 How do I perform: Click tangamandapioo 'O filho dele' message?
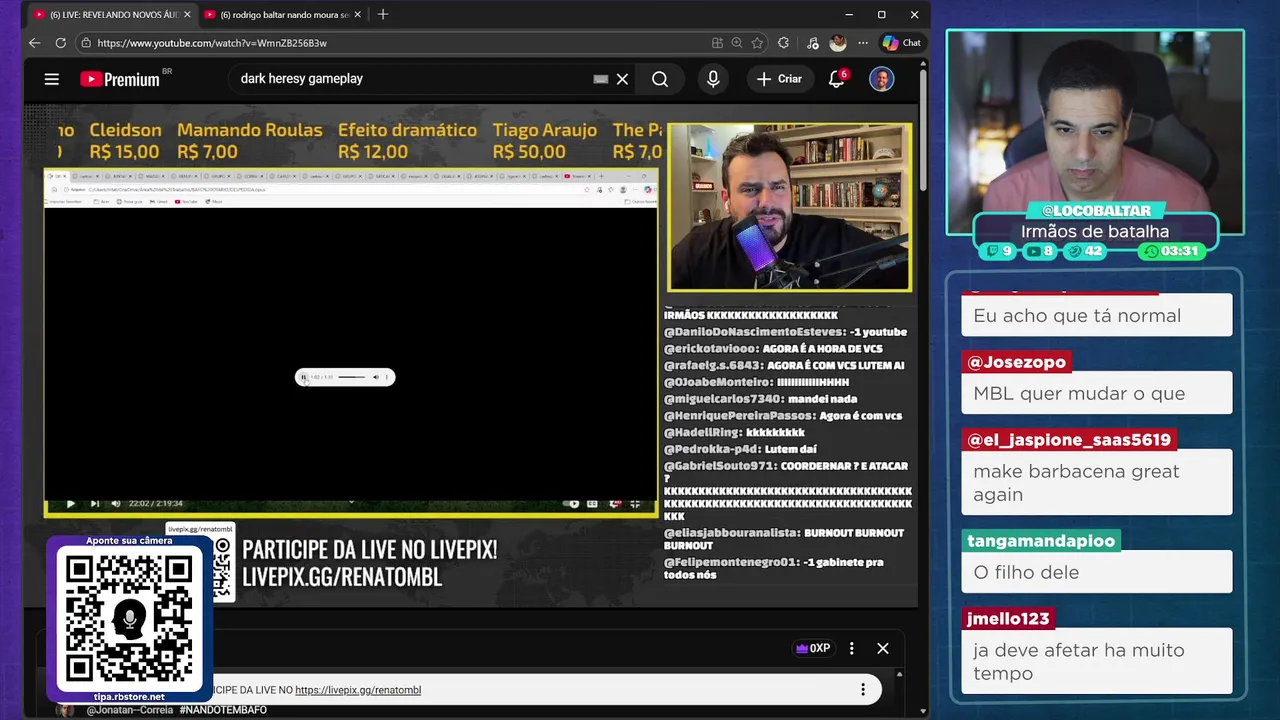(x=1097, y=572)
